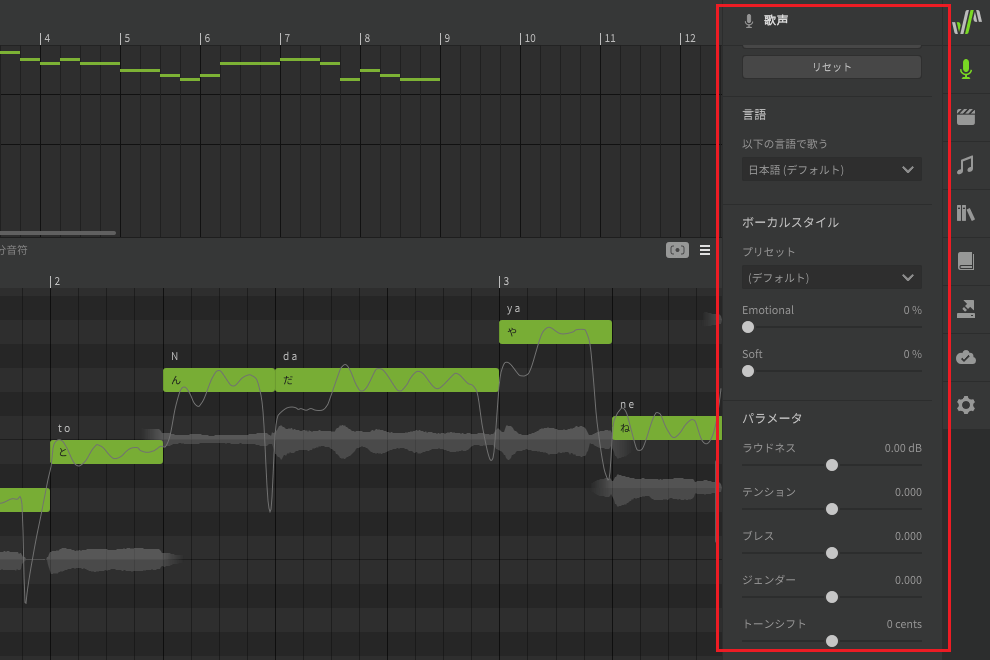Select the や note in piano roll

coord(555,332)
